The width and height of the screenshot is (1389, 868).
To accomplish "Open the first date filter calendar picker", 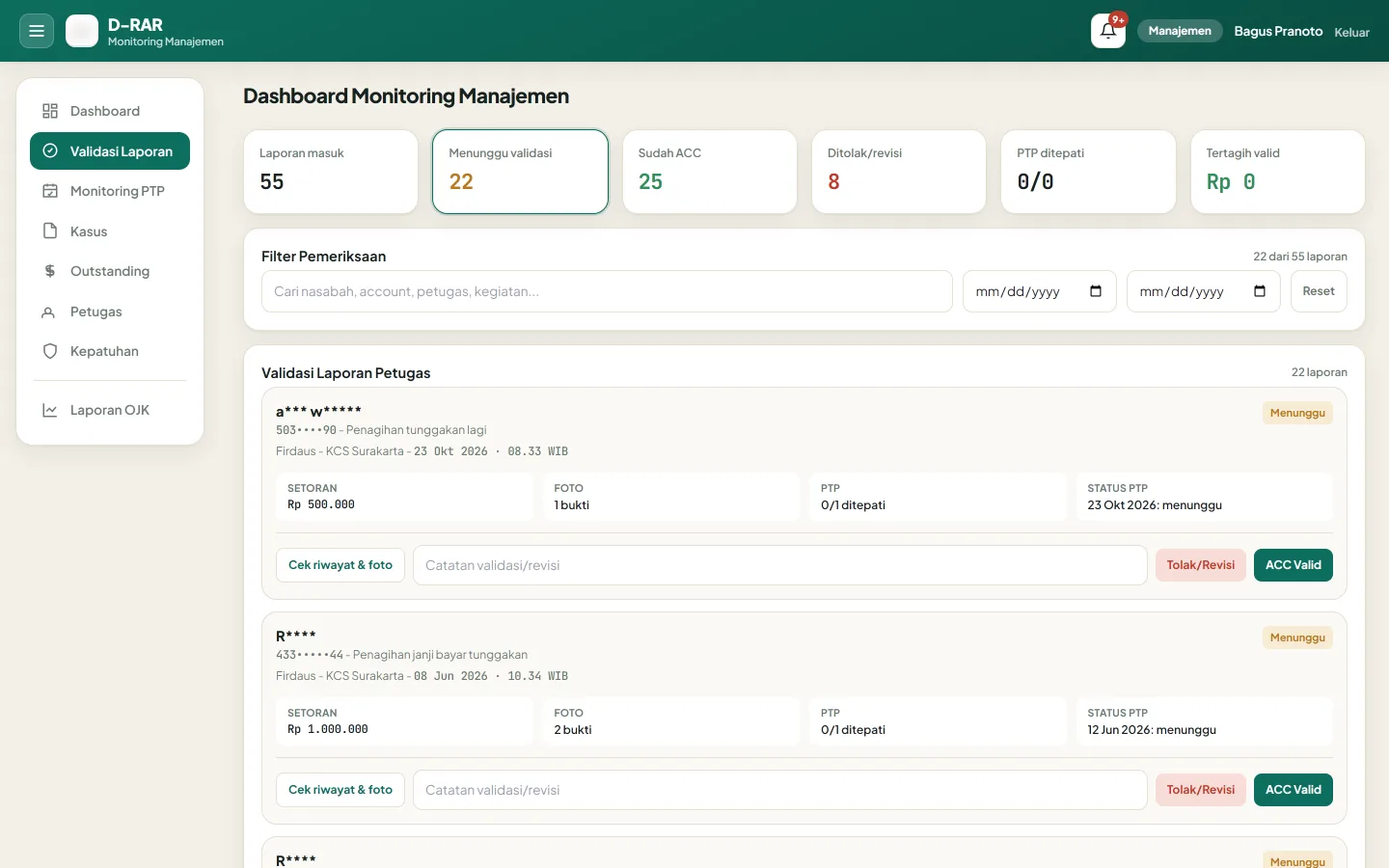I will (x=1096, y=291).
